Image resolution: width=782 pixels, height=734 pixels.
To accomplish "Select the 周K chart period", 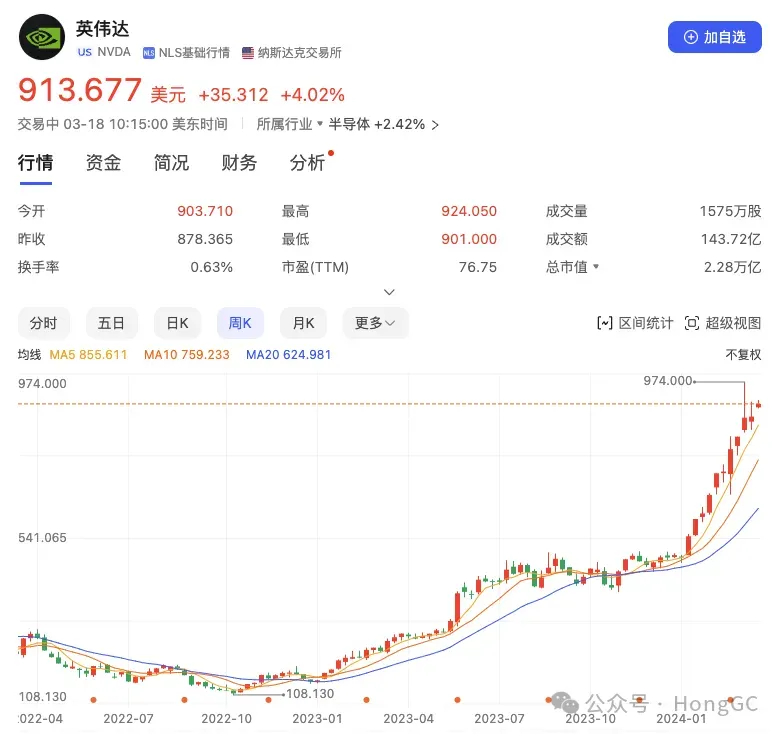I will pos(240,323).
